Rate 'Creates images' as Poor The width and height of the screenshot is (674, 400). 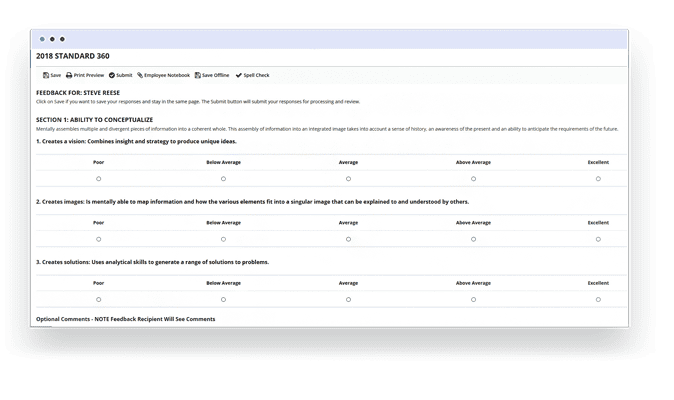[98, 239]
